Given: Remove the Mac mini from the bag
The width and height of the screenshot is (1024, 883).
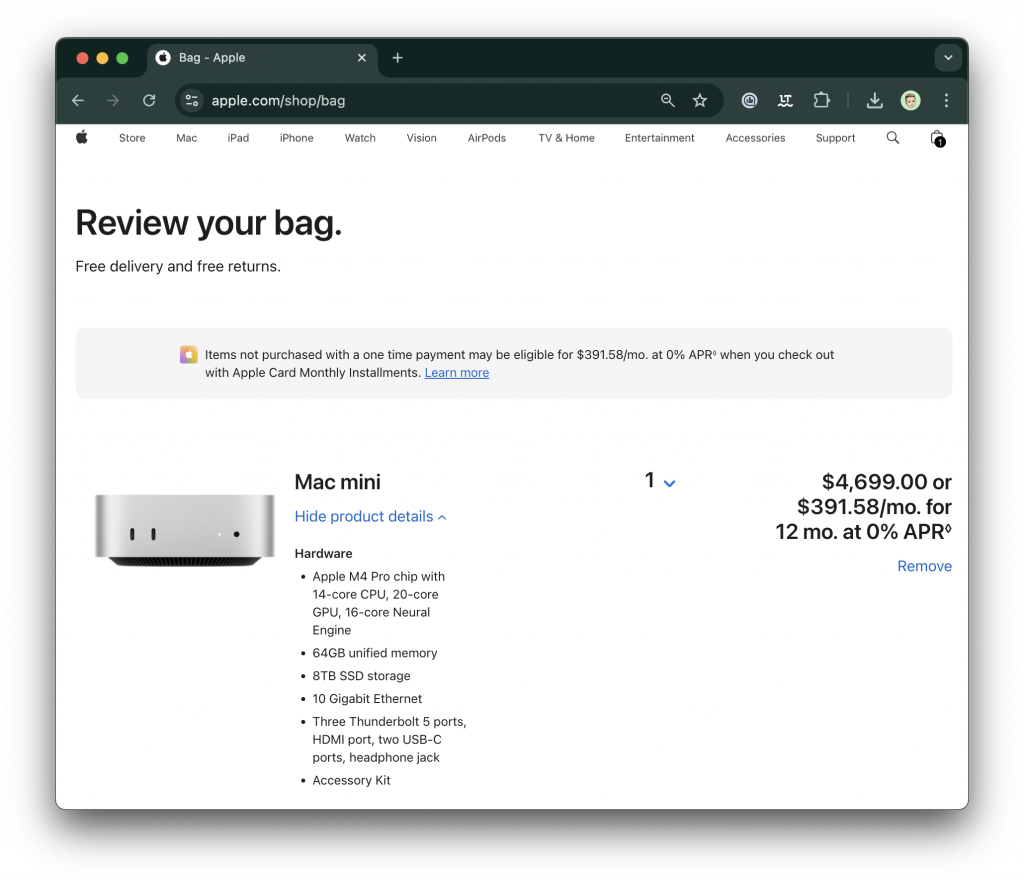Looking at the screenshot, I should (x=924, y=565).
